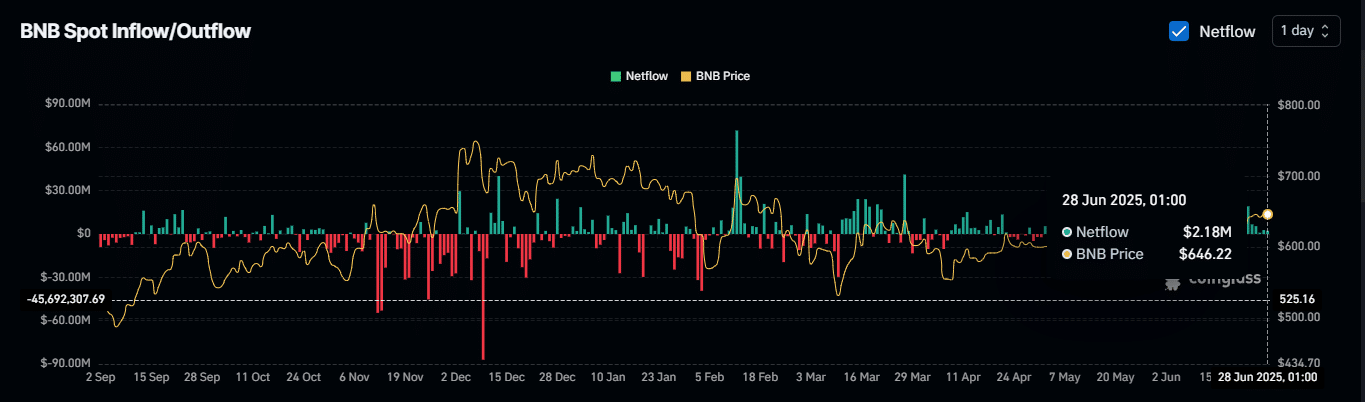Click the green Netflow legend swatch
This screenshot has width=1365, height=402.
(616, 76)
